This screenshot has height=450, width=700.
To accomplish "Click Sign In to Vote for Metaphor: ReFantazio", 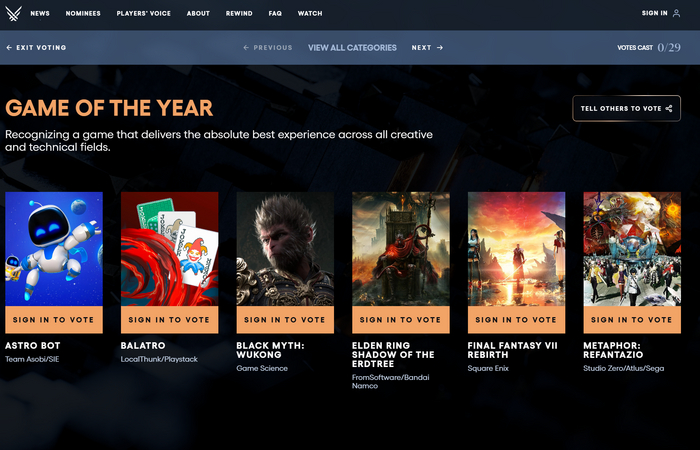I will click(x=632, y=320).
